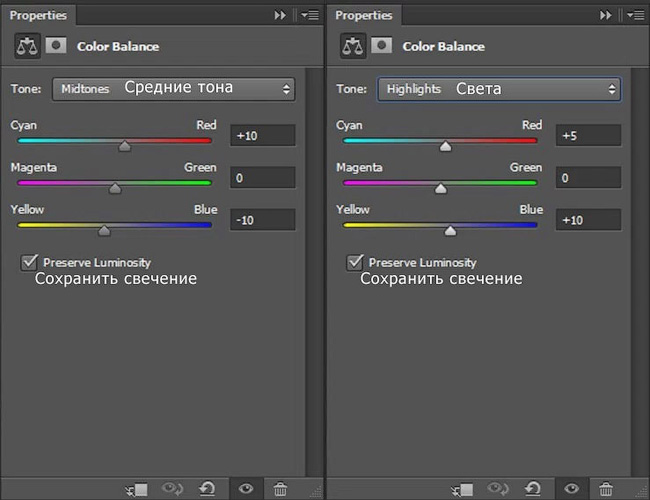Clip adjustment to layer in right panel

click(x=462, y=490)
